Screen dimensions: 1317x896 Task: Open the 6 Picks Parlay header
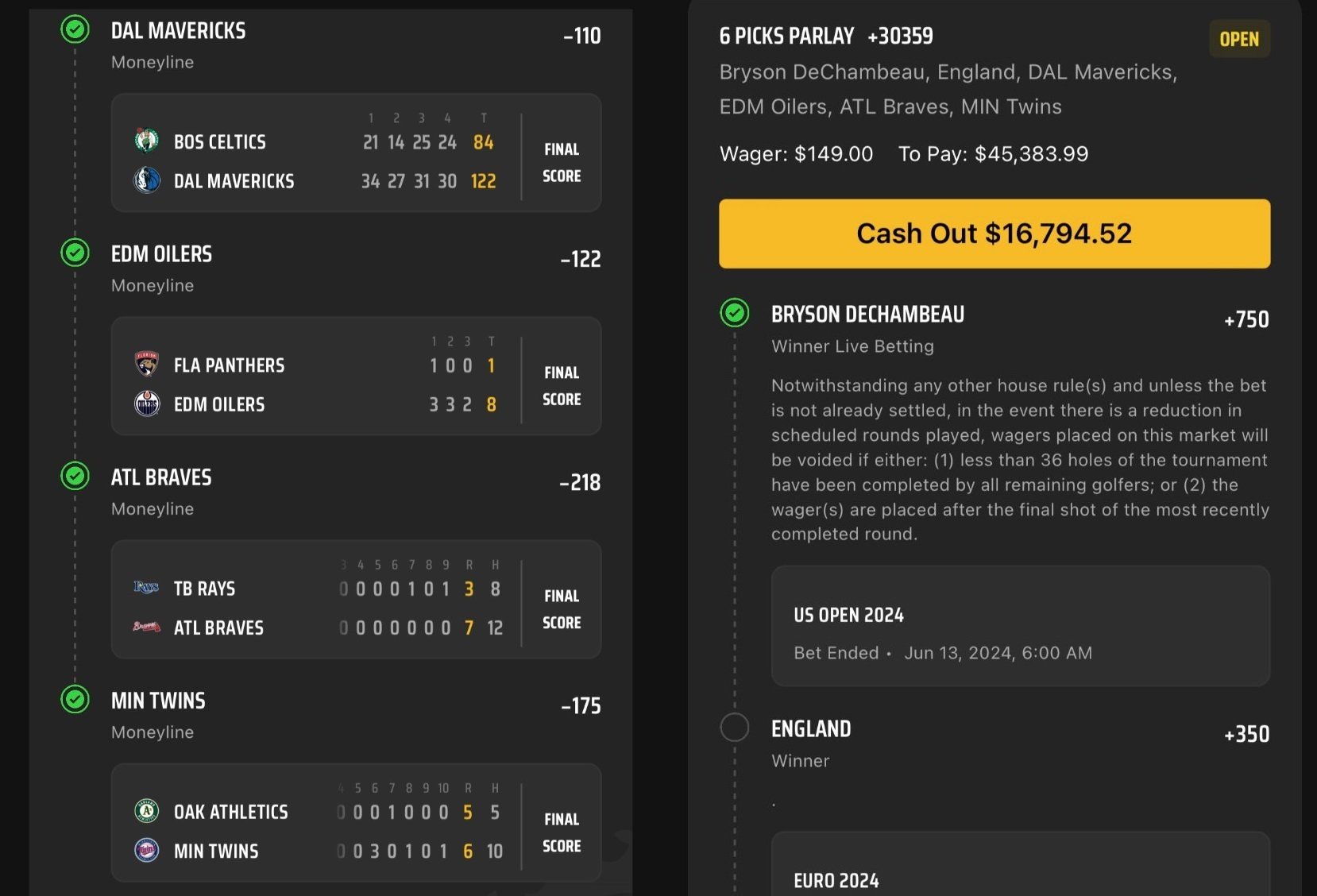[826, 37]
